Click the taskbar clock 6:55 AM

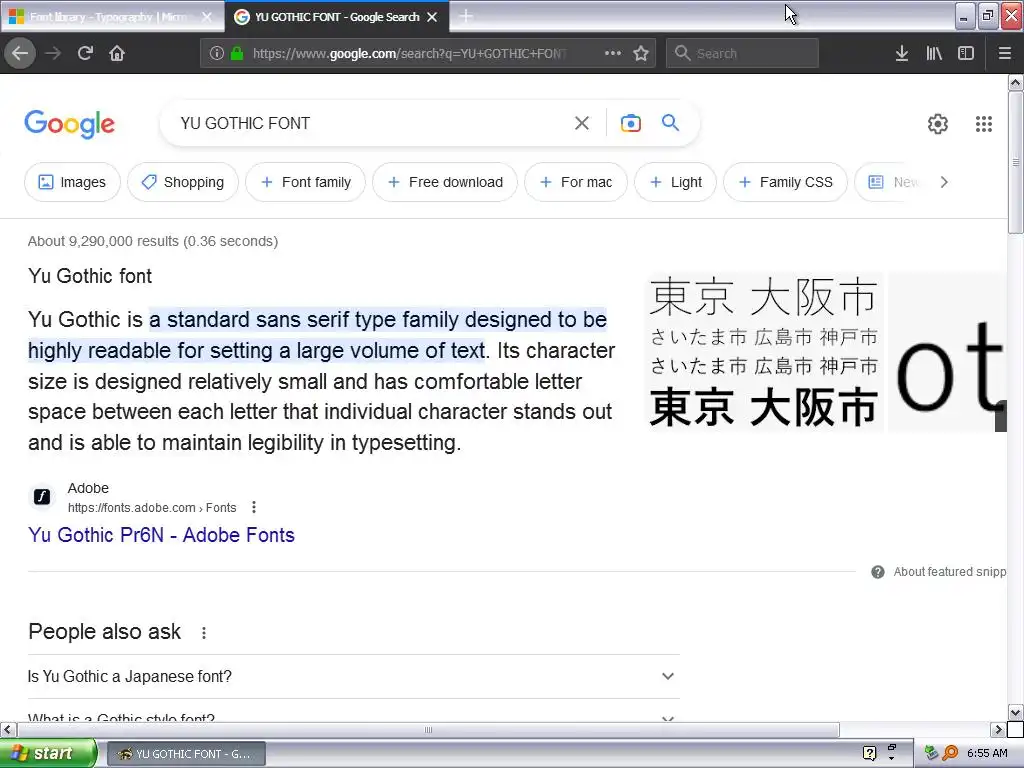[x=987, y=754]
